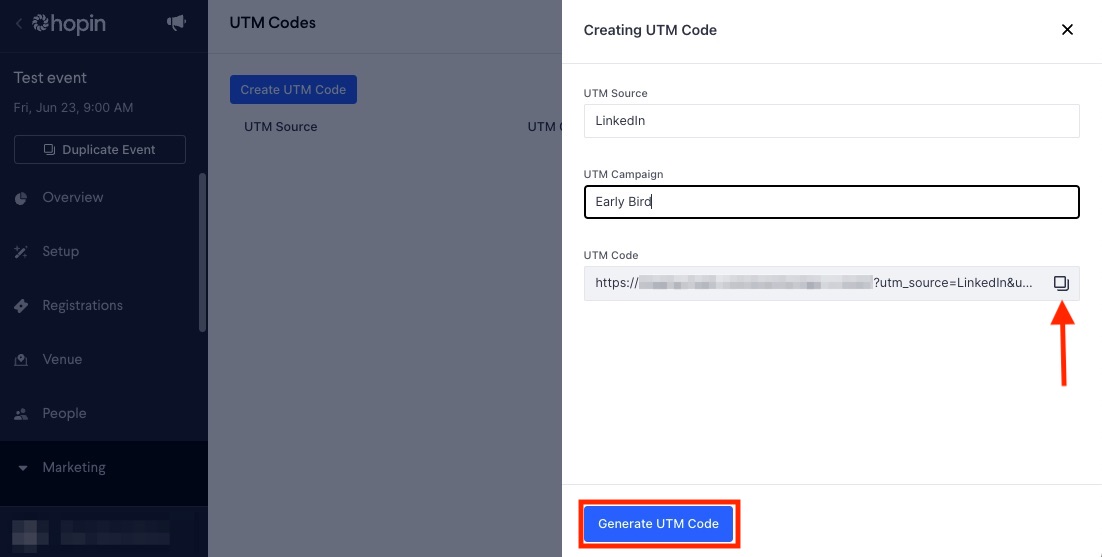Click into the UTM Campaign field

tap(831, 202)
